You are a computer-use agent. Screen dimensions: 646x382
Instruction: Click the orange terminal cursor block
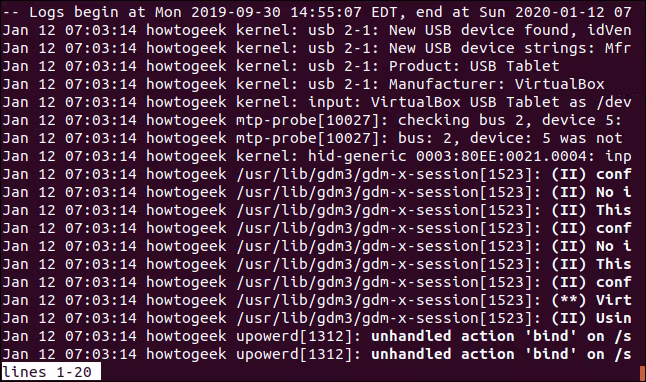click(x=641, y=373)
